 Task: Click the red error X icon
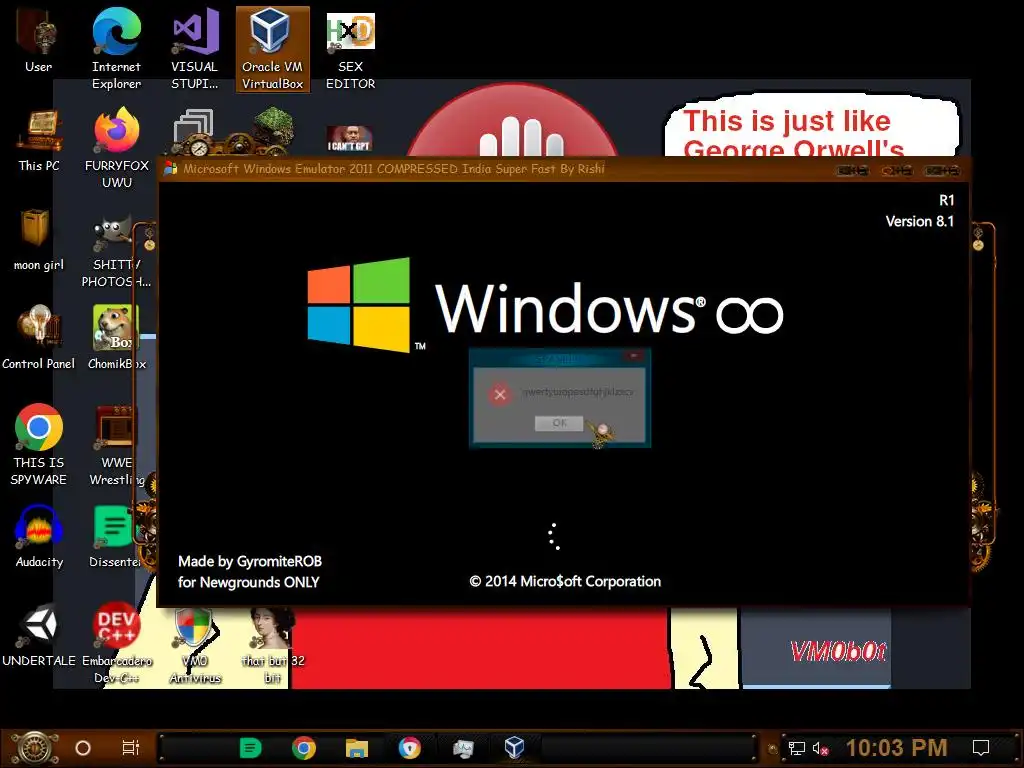[500, 394]
